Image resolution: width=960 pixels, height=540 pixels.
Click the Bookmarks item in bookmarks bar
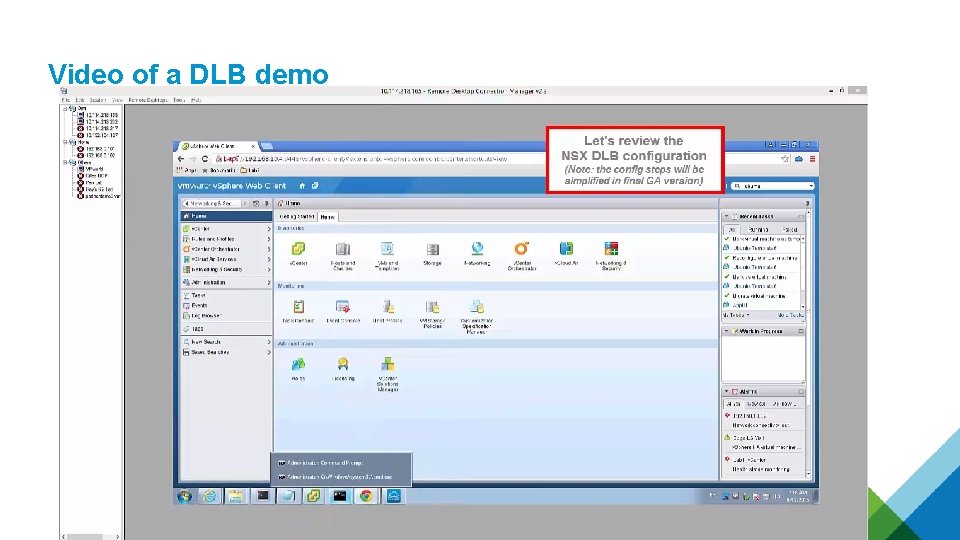coord(219,170)
